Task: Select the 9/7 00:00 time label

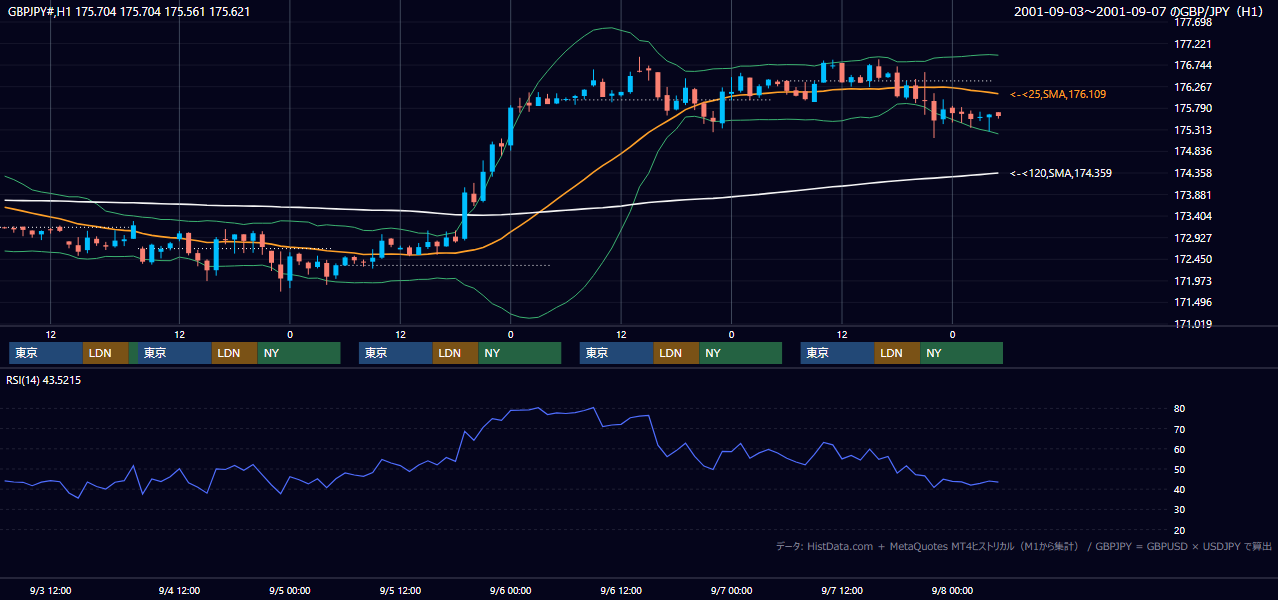Action: click(731, 590)
